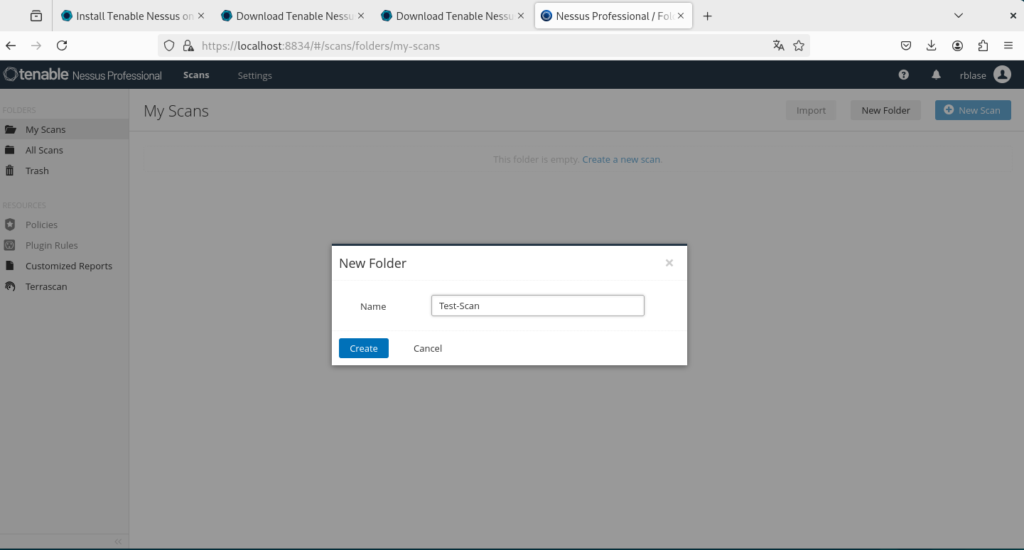The width and height of the screenshot is (1024, 550).
Task: Reload the page with the refresh icon
Action: click(x=62, y=46)
